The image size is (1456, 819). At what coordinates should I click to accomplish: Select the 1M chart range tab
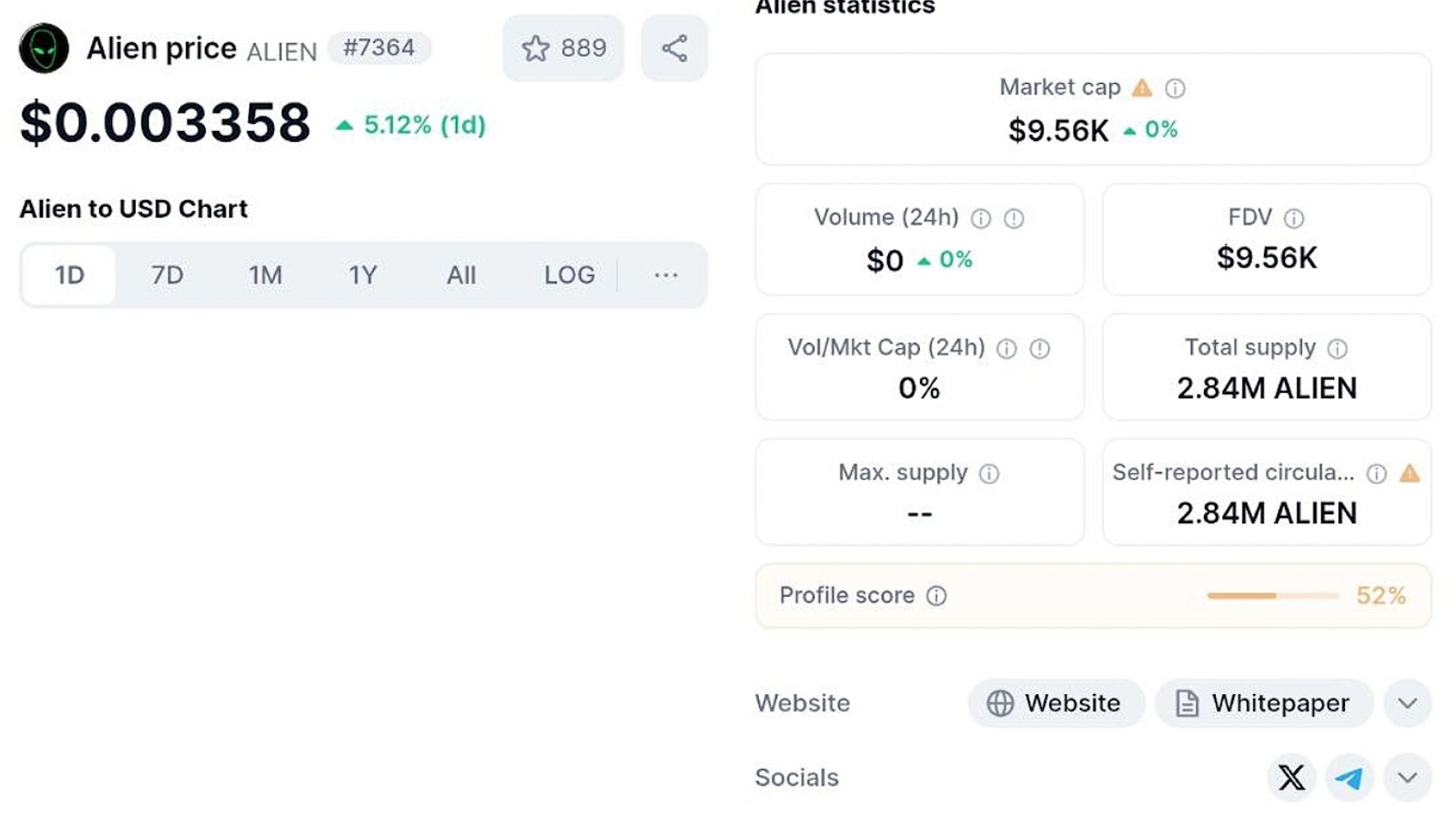(x=265, y=275)
